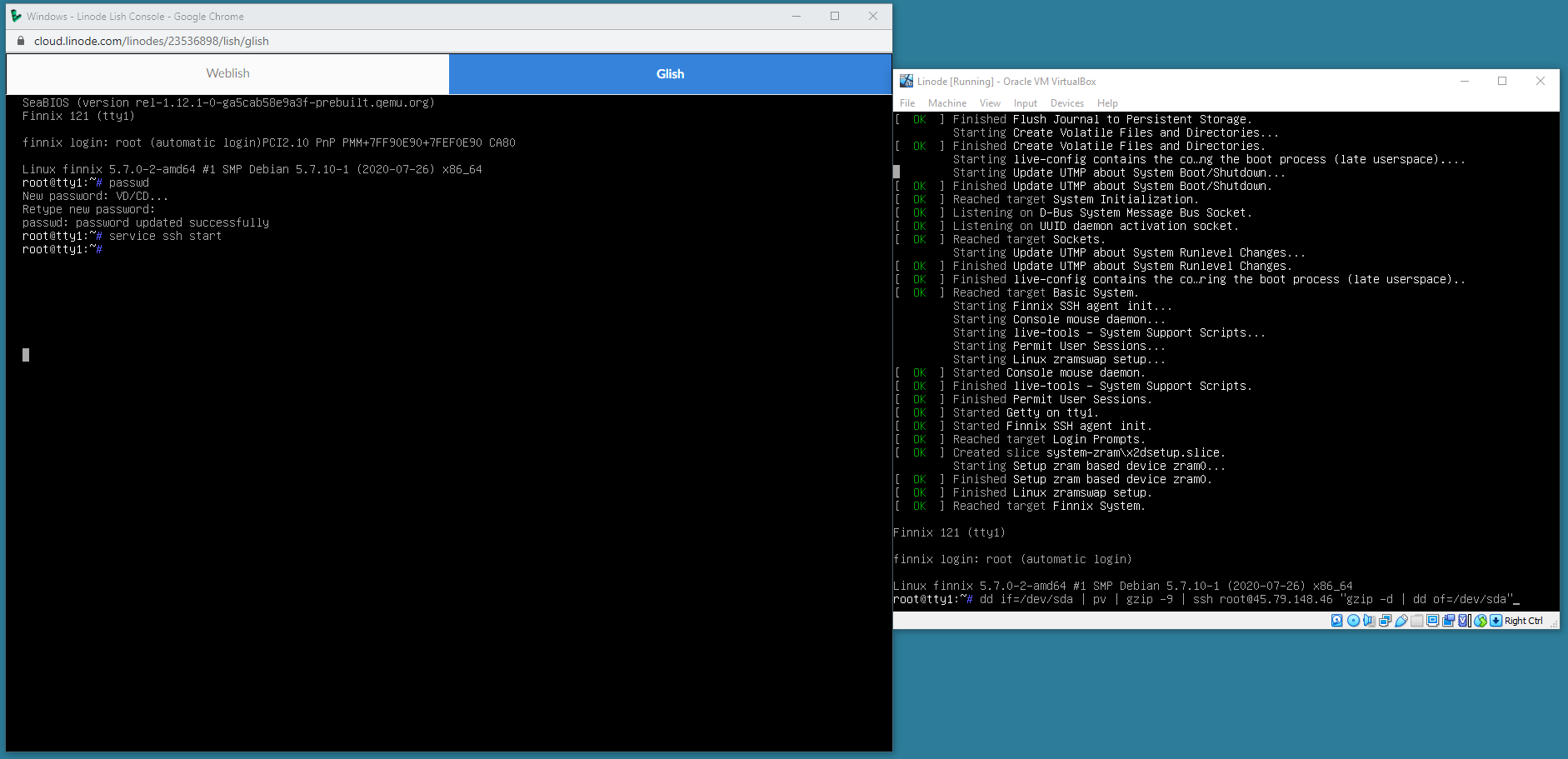This screenshot has height=759, width=1568.
Task: Click the USB devices icon in VirtualBox status bar
Action: coord(1401,620)
